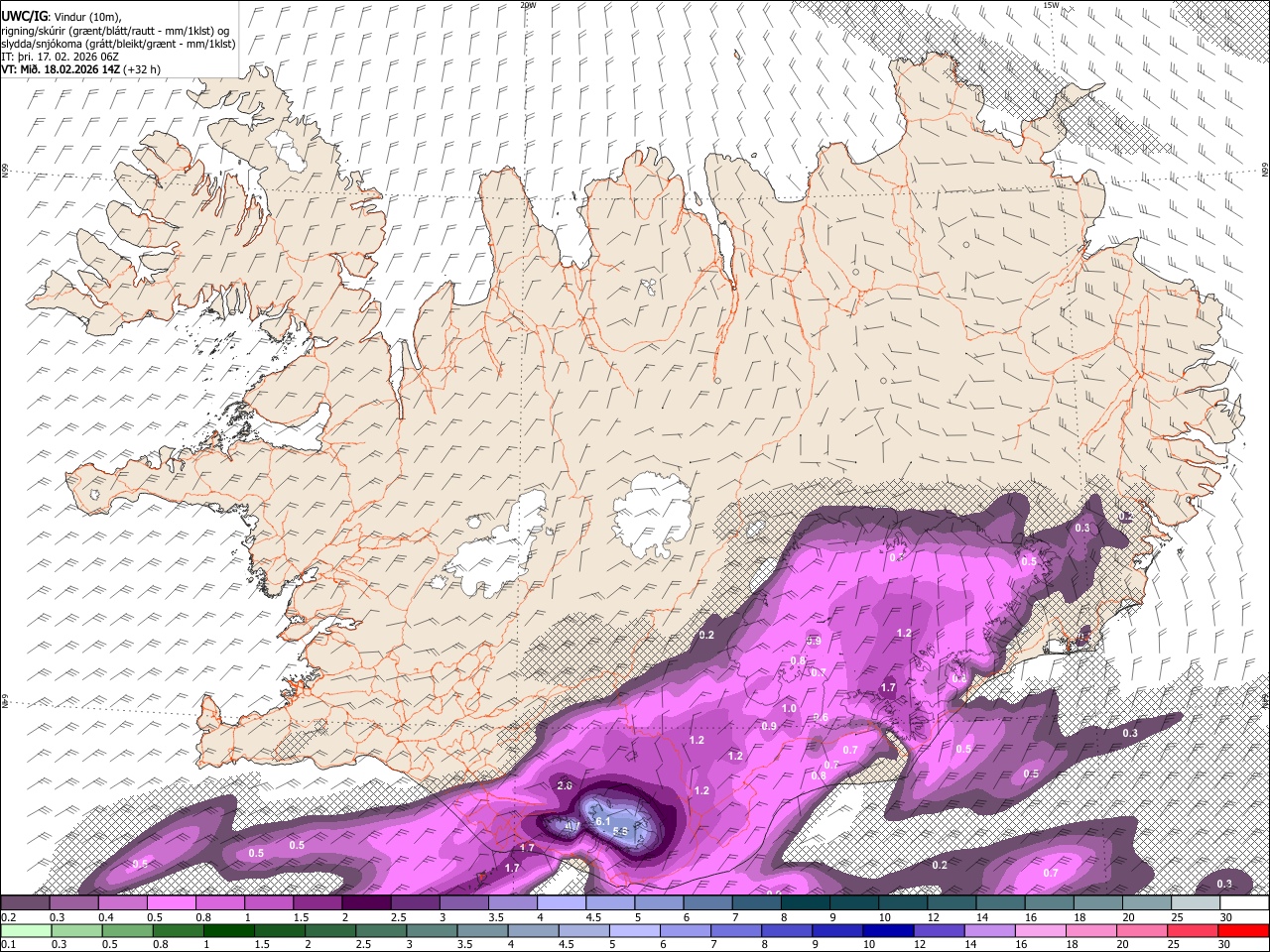Image resolution: width=1270 pixels, height=952 pixels.
Task: Select upper legend swatch between 8 and 9
Action: [805, 903]
